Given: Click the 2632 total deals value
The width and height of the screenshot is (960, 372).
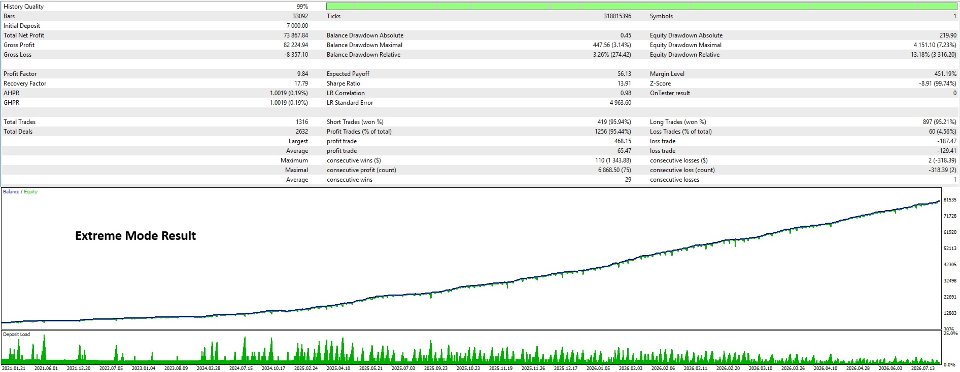Looking at the screenshot, I should coord(302,132).
